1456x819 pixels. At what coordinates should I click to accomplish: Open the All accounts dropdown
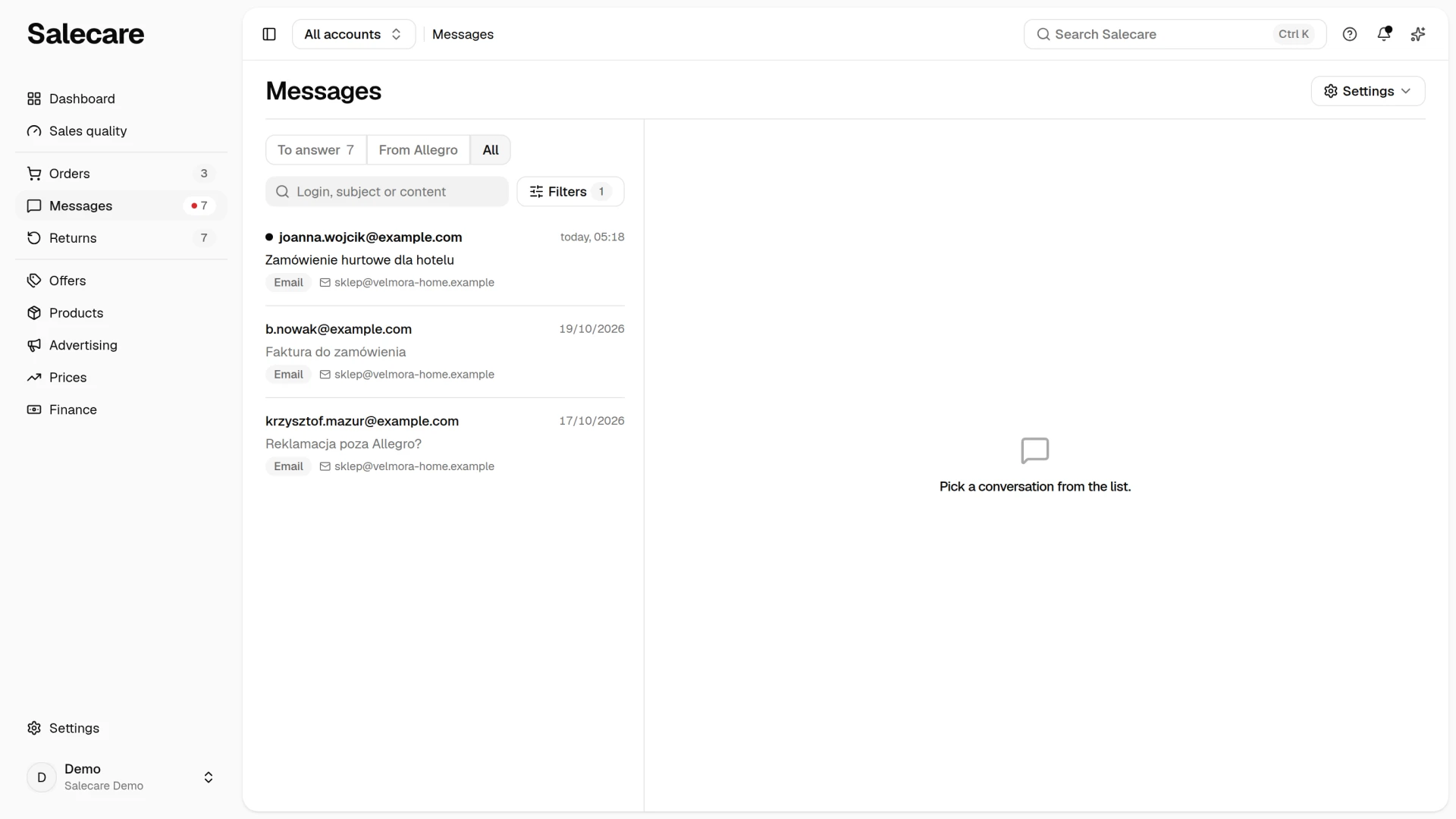coord(353,34)
